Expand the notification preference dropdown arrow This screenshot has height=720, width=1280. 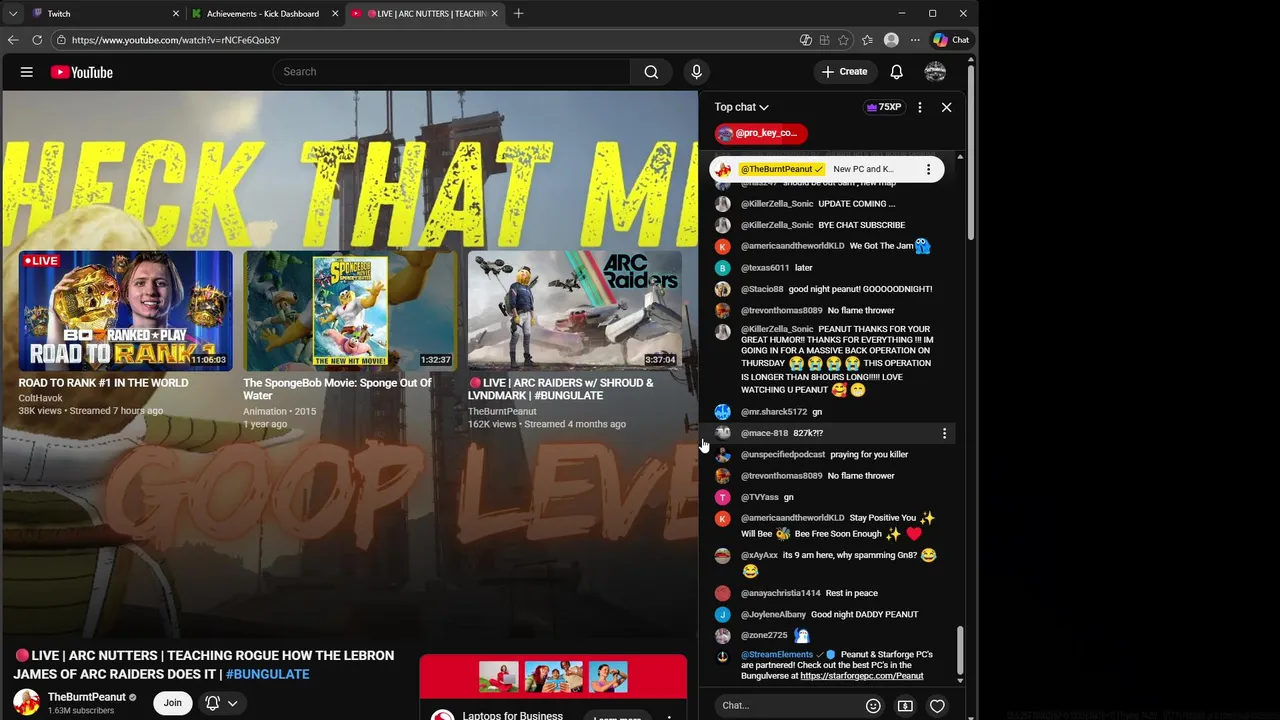(x=232, y=703)
